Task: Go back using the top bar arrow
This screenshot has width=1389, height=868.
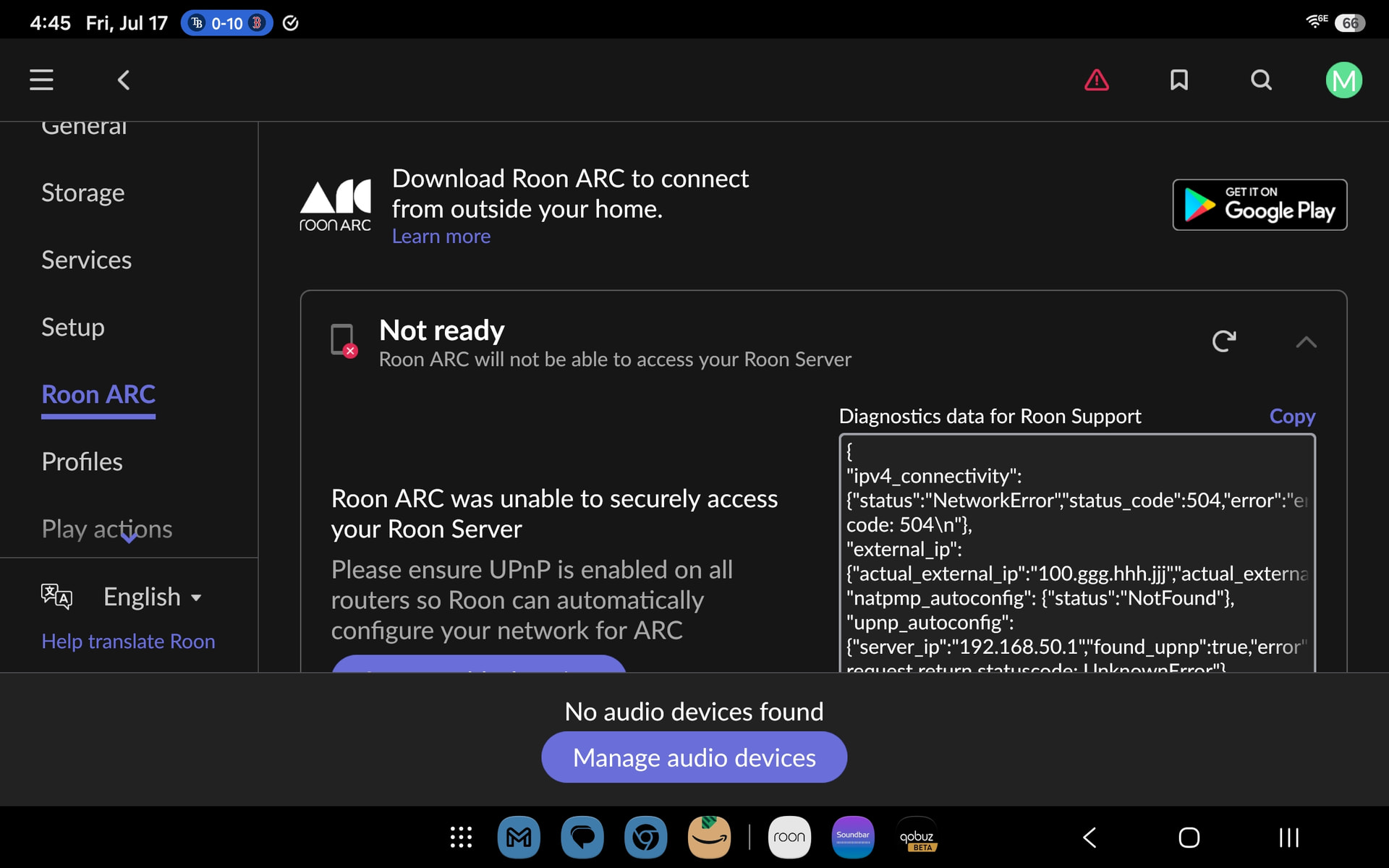Action: [124, 80]
